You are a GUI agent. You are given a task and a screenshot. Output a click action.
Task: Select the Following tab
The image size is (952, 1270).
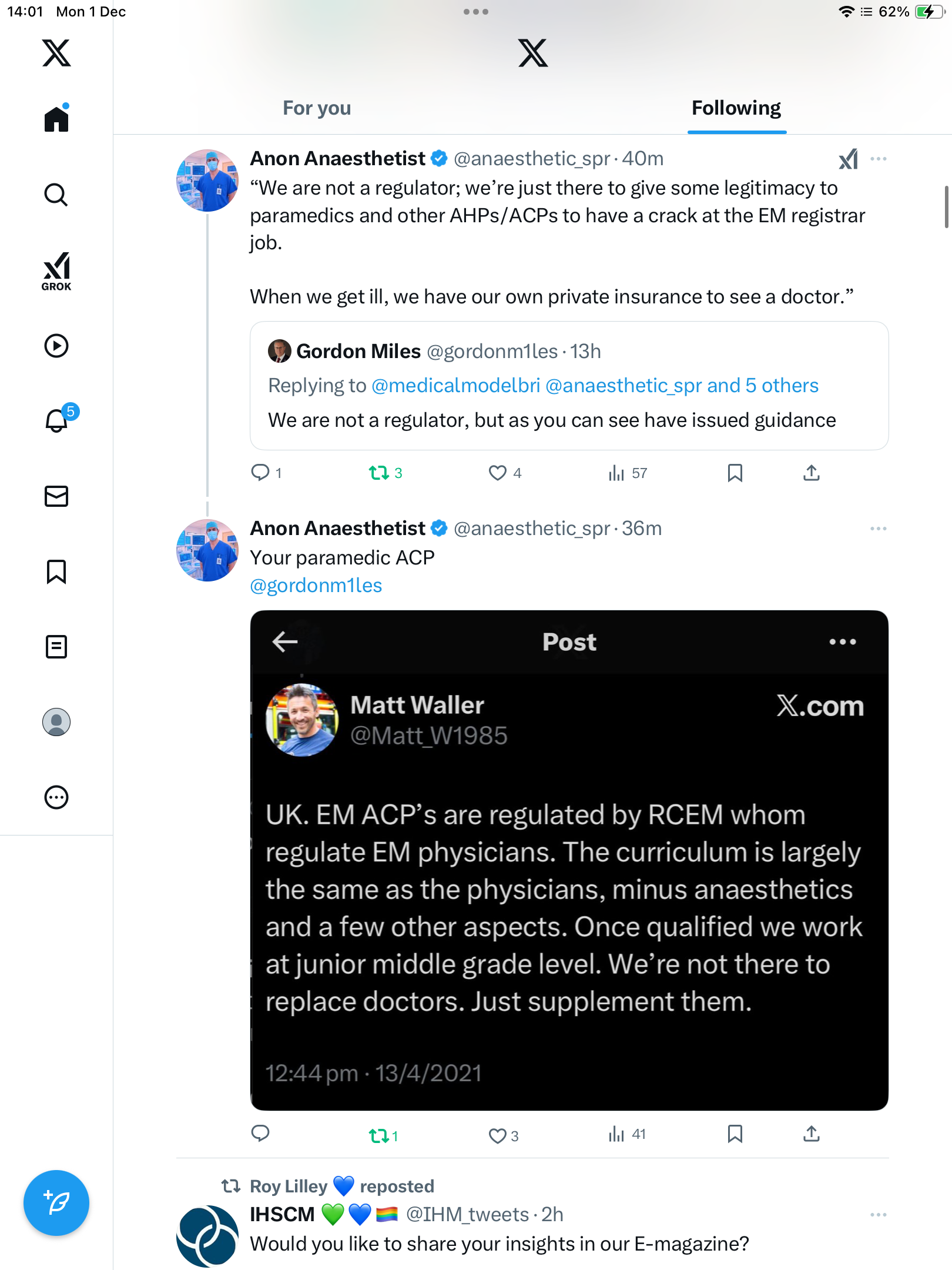[736, 108]
